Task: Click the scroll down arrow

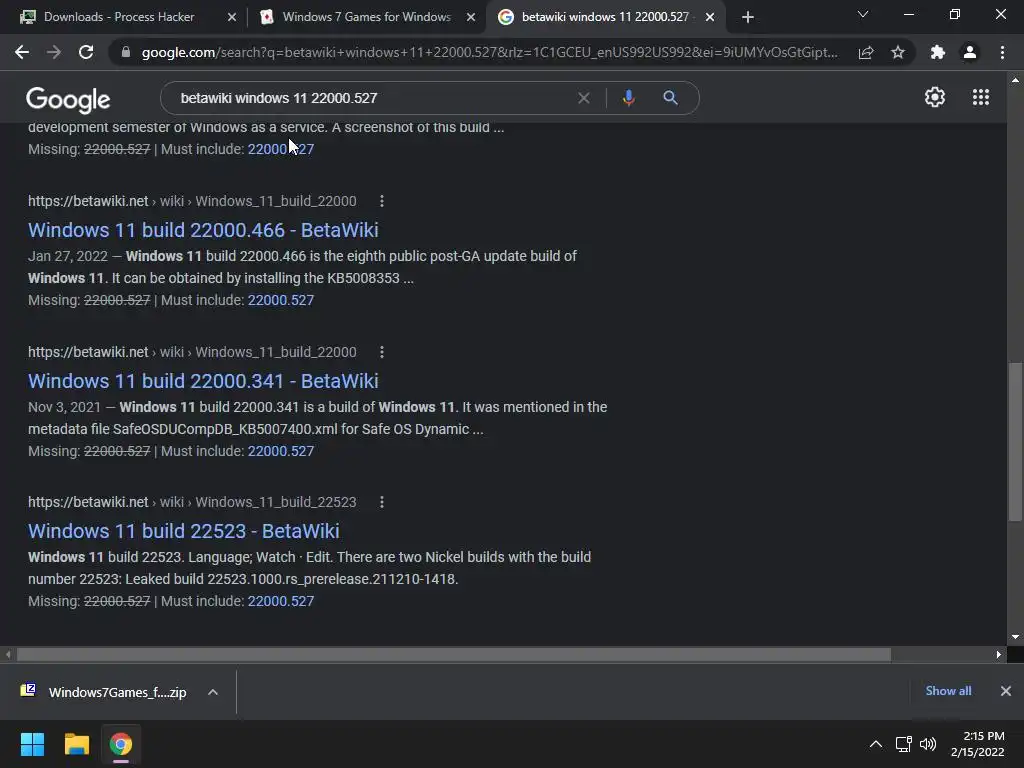Action: coord(1015,637)
